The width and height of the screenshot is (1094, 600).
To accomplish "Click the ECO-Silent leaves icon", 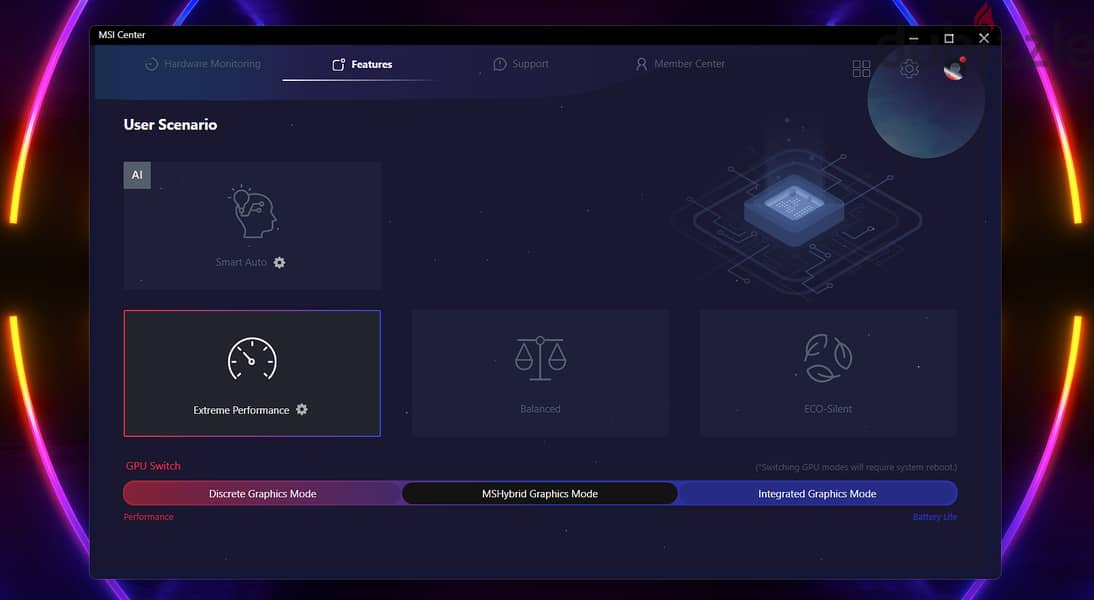I will [x=827, y=358].
